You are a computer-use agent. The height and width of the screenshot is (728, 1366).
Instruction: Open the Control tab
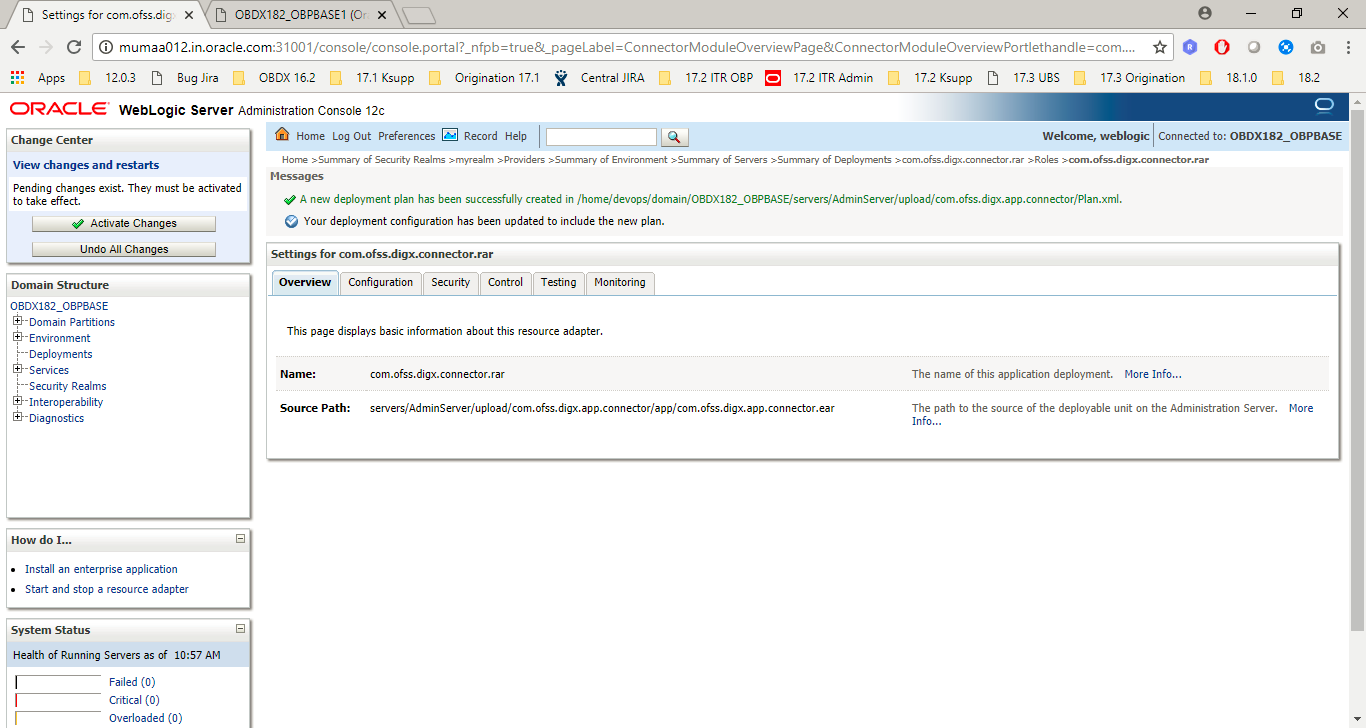(506, 283)
